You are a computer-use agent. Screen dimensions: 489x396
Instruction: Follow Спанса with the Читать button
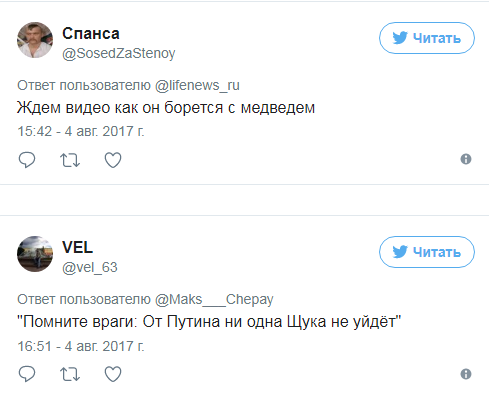click(427, 38)
